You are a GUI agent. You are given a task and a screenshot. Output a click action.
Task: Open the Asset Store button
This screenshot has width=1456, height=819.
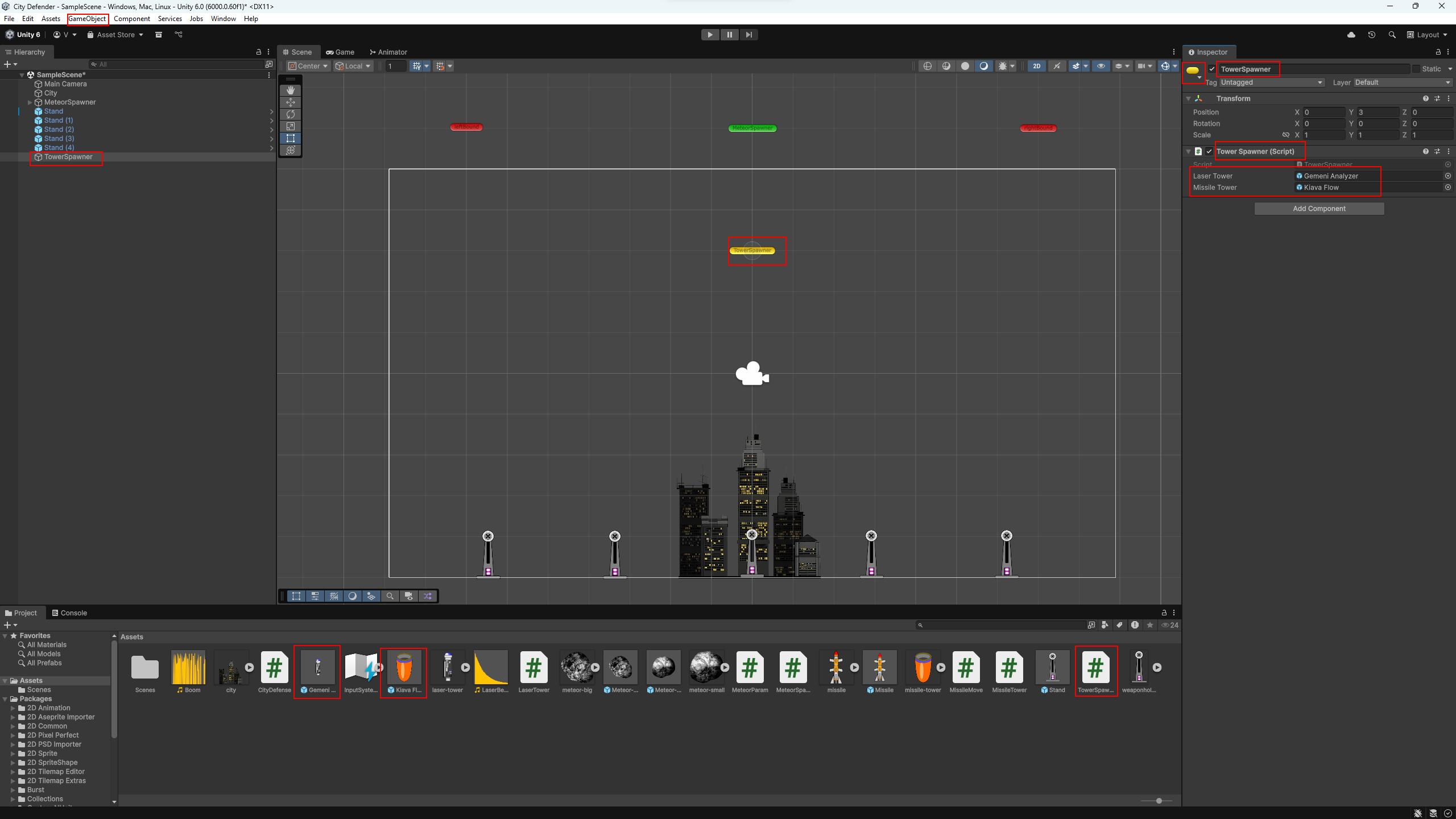click(x=115, y=35)
